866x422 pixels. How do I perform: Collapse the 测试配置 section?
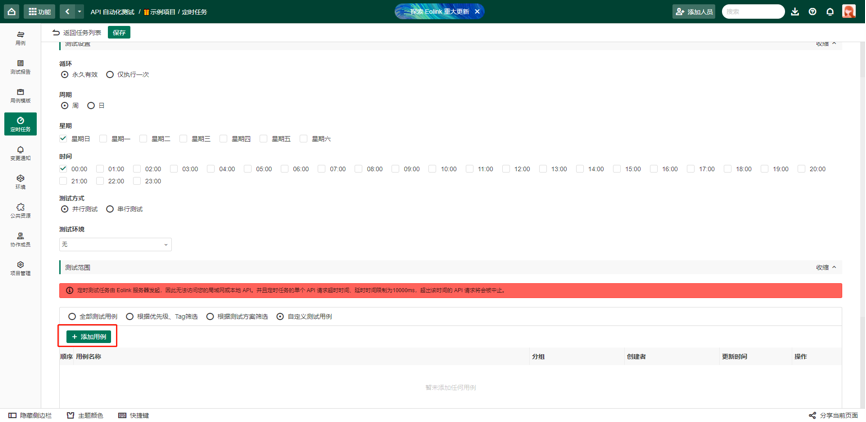[x=826, y=43]
